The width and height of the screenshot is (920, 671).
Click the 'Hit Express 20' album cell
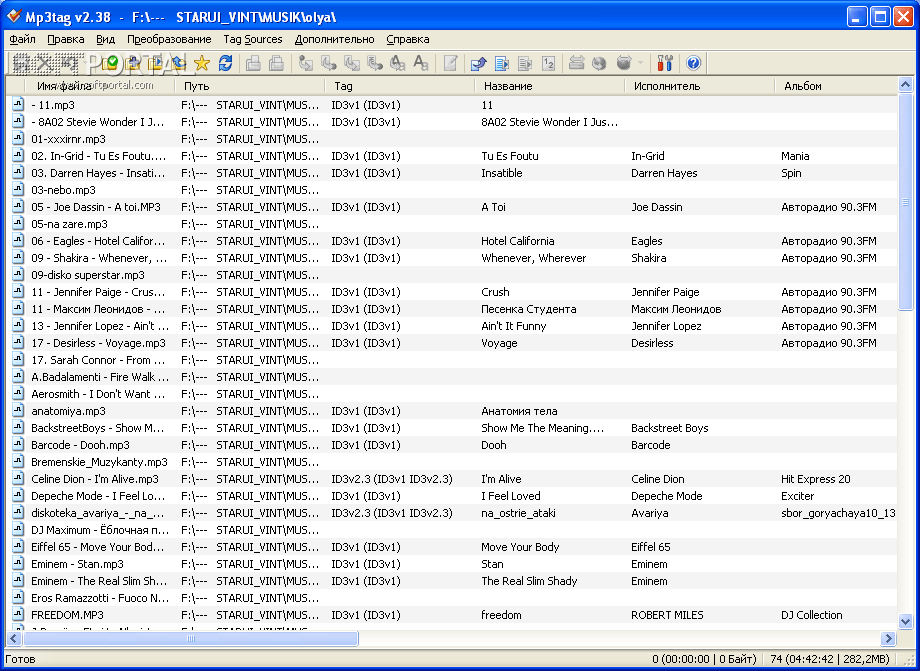[816, 479]
